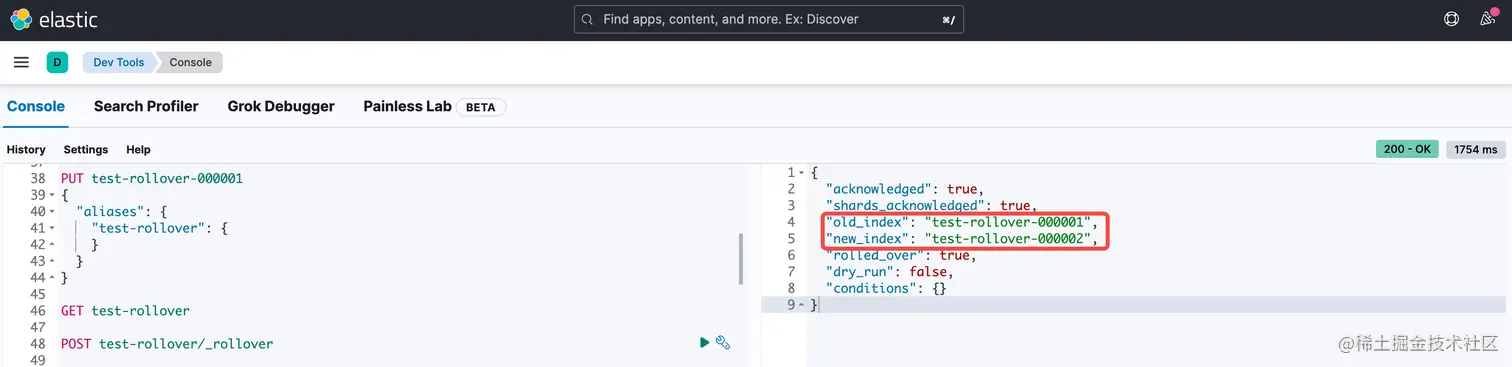Click the 200 - OK status badge

pos(1408,149)
